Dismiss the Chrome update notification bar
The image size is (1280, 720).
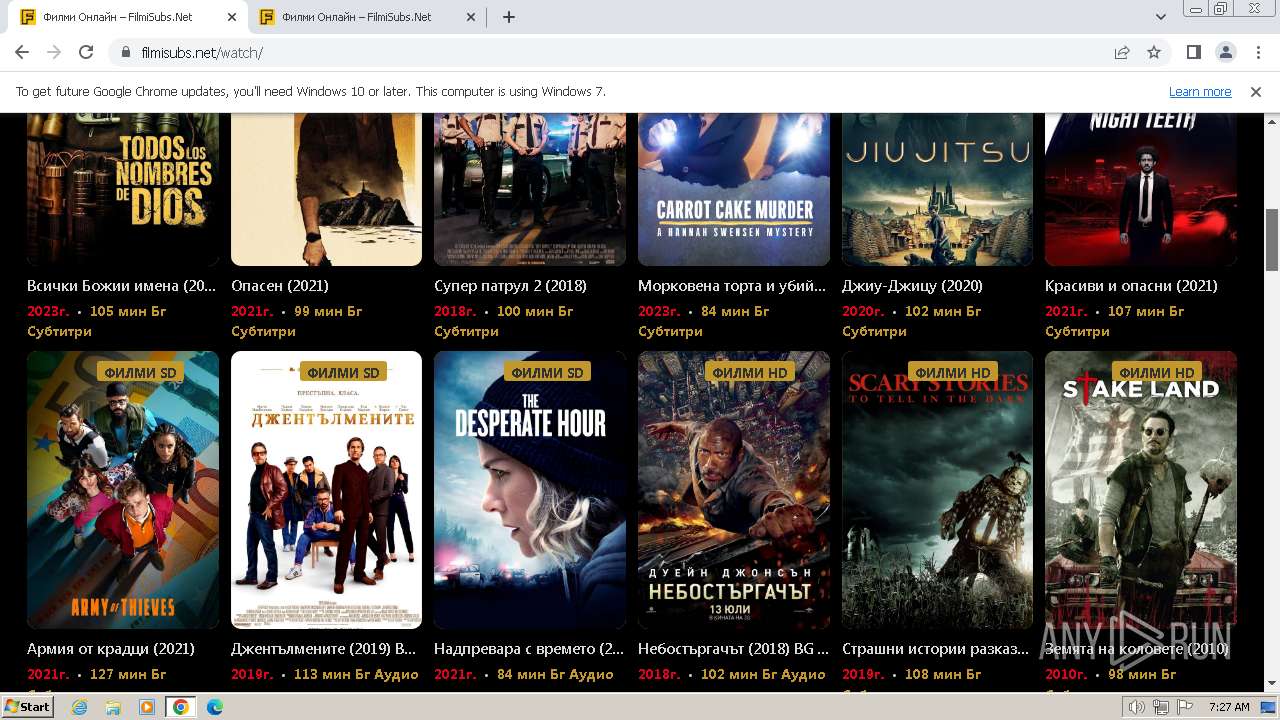click(x=1256, y=92)
